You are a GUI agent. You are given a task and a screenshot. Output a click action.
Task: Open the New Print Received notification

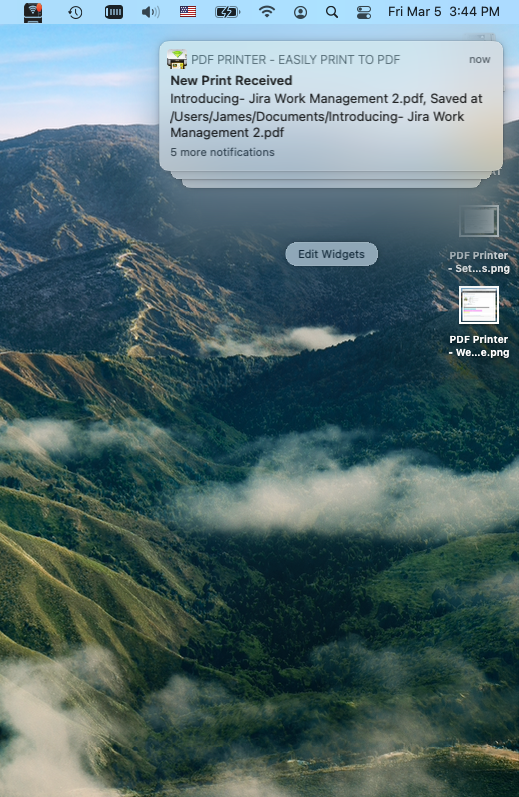click(x=231, y=80)
